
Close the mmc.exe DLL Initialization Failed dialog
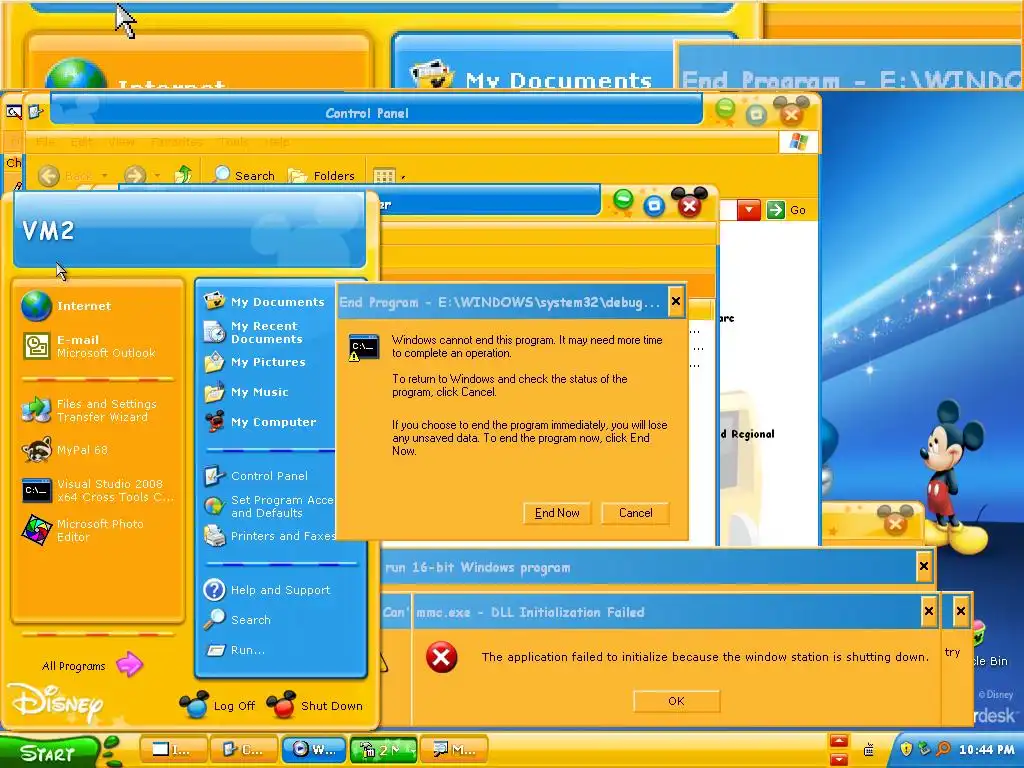pyautogui.click(x=929, y=612)
